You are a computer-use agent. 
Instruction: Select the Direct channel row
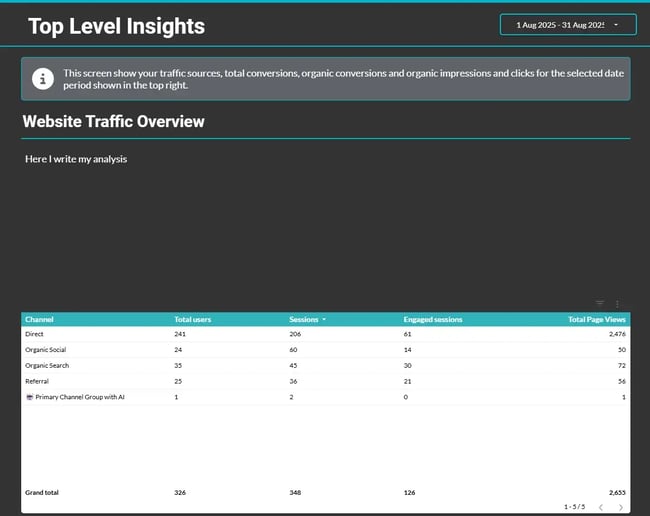[35, 334]
